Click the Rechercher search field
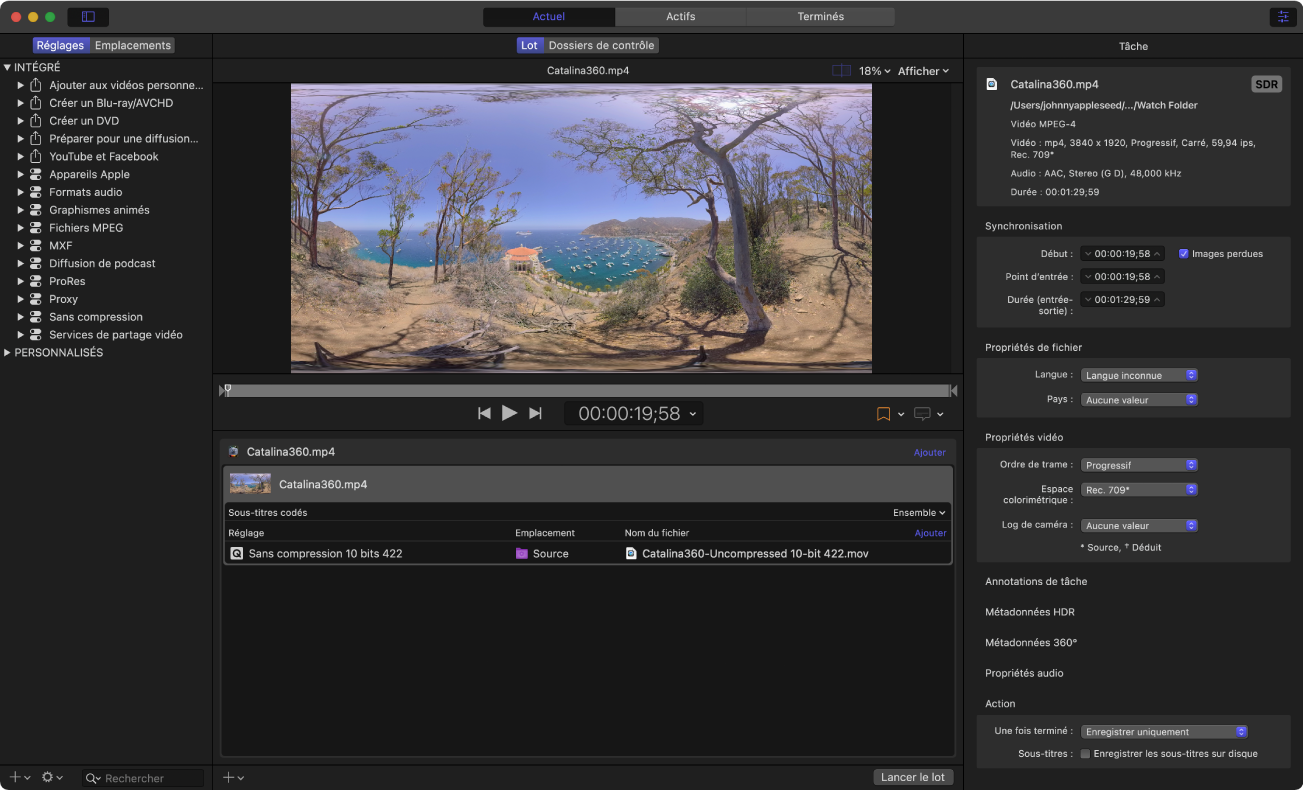This screenshot has width=1303, height=790. [x=150, y=778]
